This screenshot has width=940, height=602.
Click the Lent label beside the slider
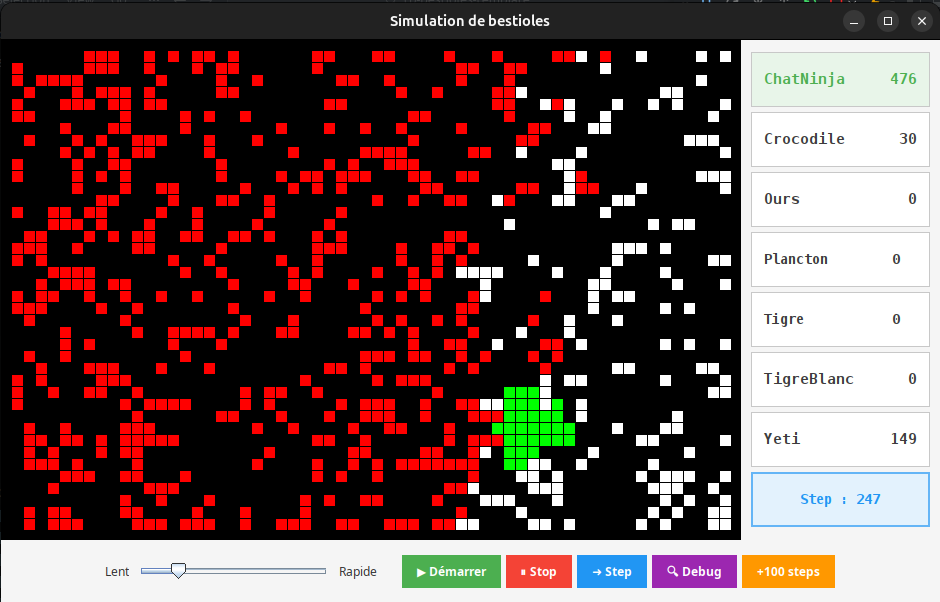(117, 572)
